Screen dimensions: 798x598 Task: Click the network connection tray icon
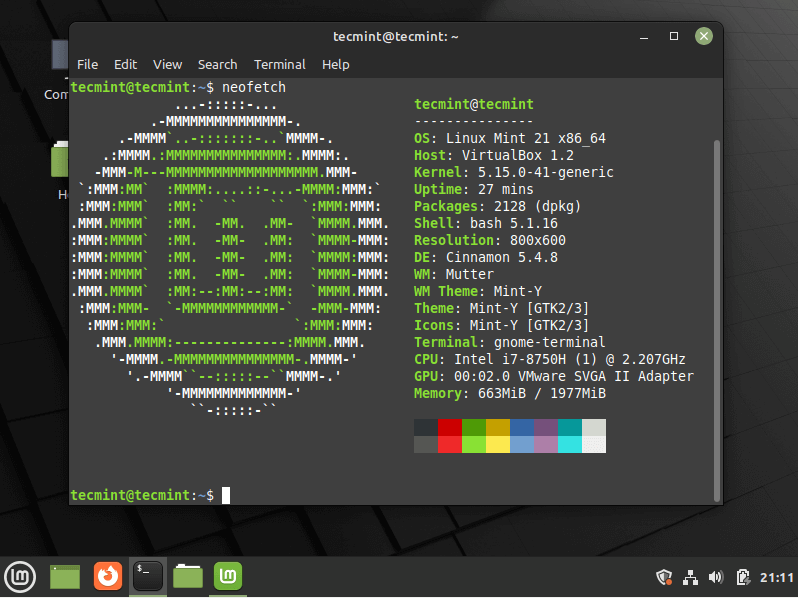[690, 577]
